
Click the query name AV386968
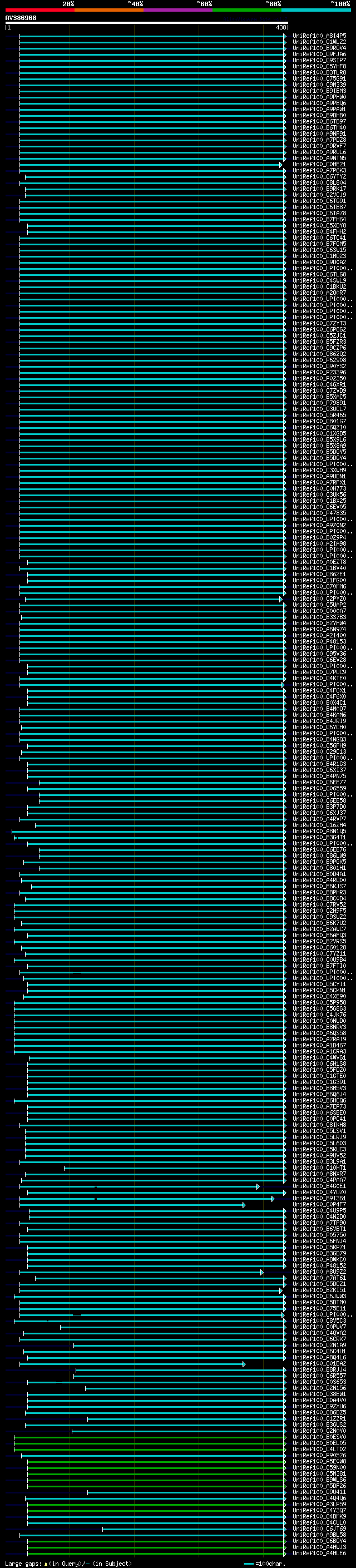(x=21, y=18)
